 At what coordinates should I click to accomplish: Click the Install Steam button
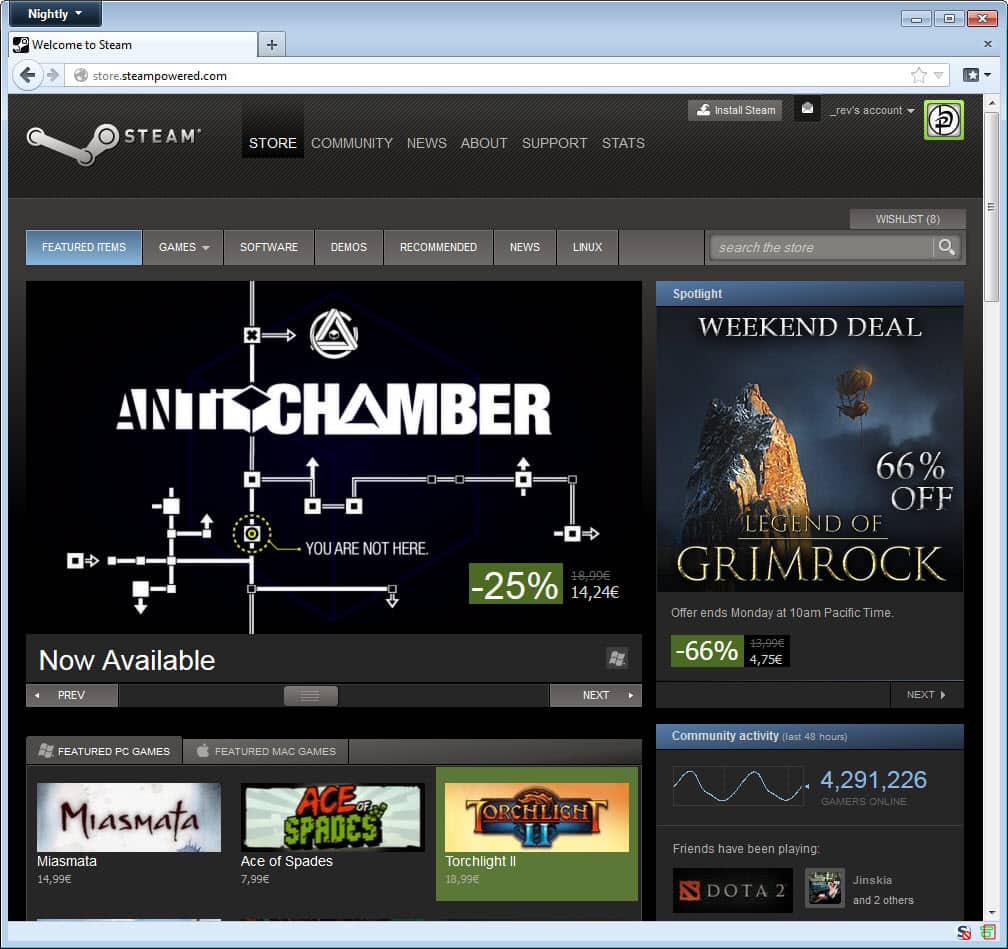[735, 110]
